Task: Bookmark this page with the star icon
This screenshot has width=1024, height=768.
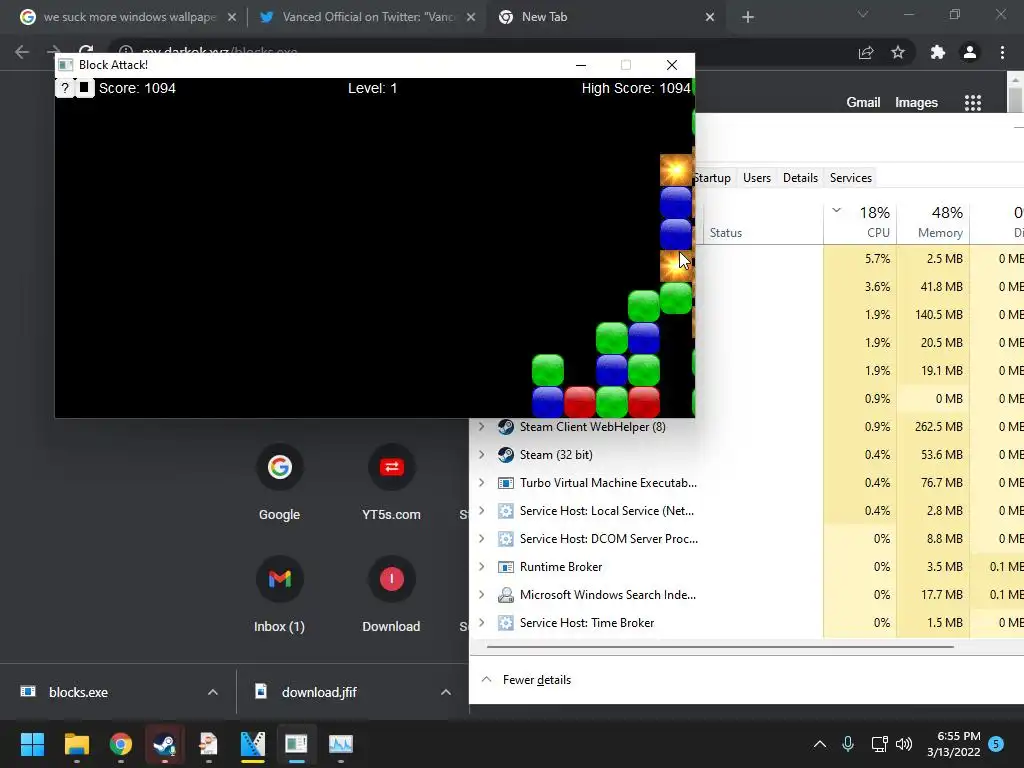Action: click(x=898, y=52)
